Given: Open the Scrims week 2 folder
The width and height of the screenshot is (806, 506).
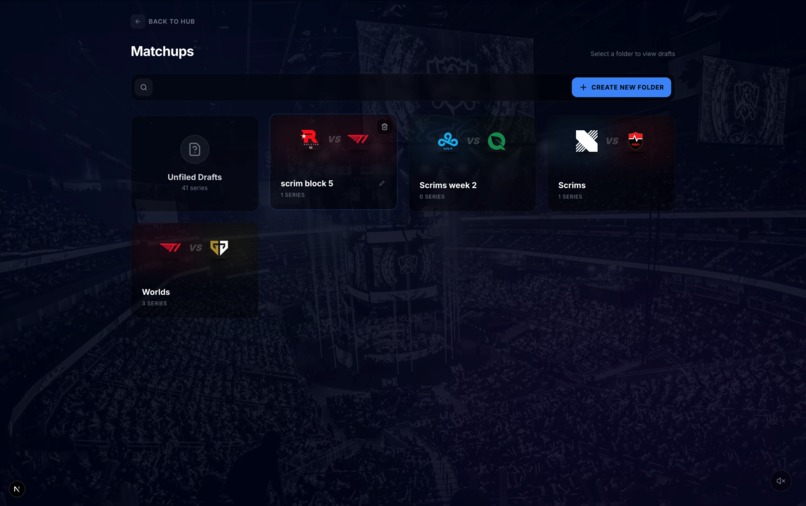Looking at the screenshot, I should click(x=472, y=163).
